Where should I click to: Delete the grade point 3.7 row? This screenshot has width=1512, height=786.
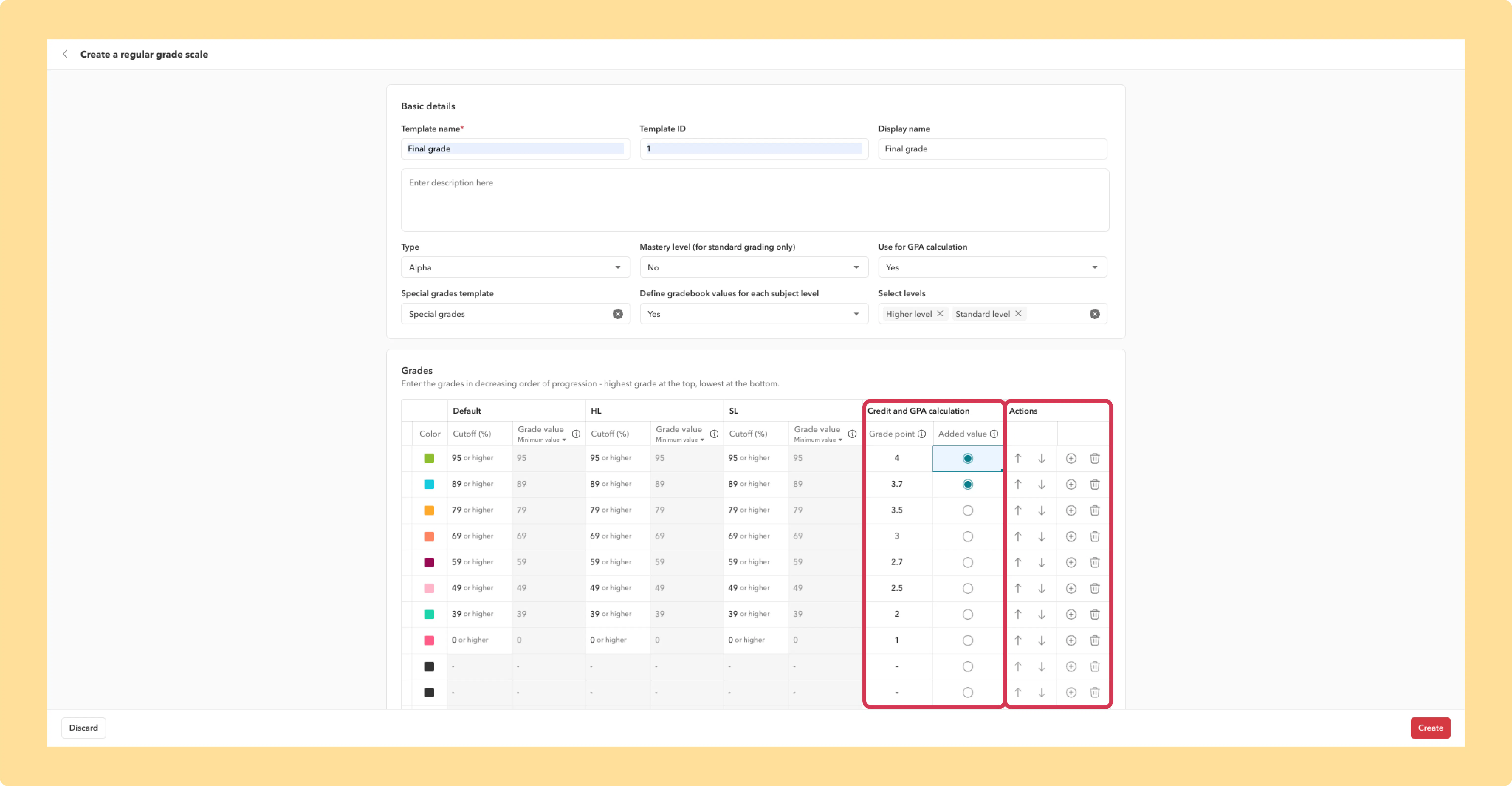pyautogui.click(x=1094, y=485)
